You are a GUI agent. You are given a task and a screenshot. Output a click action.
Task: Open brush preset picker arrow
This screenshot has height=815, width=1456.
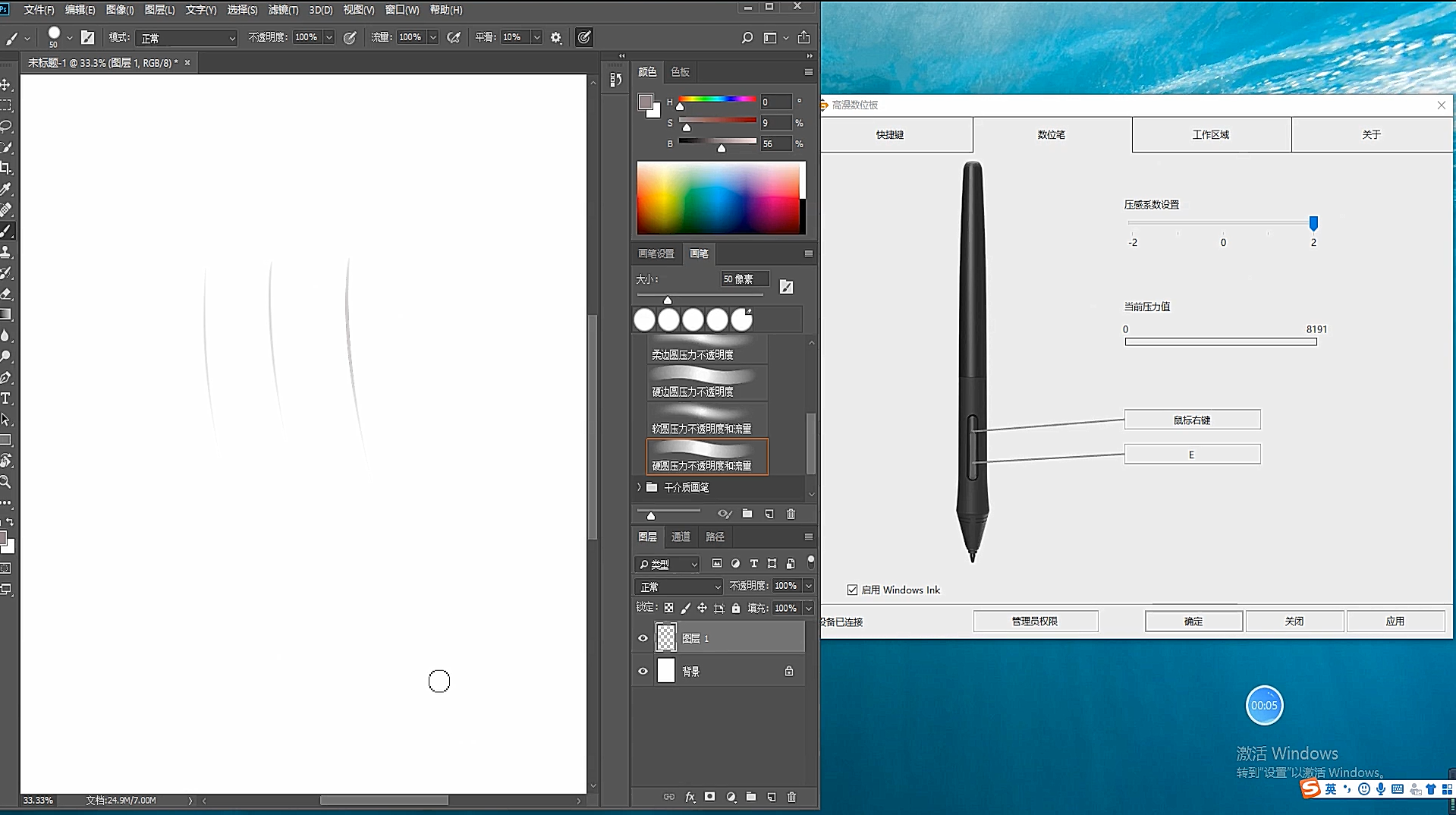(69, 37)
